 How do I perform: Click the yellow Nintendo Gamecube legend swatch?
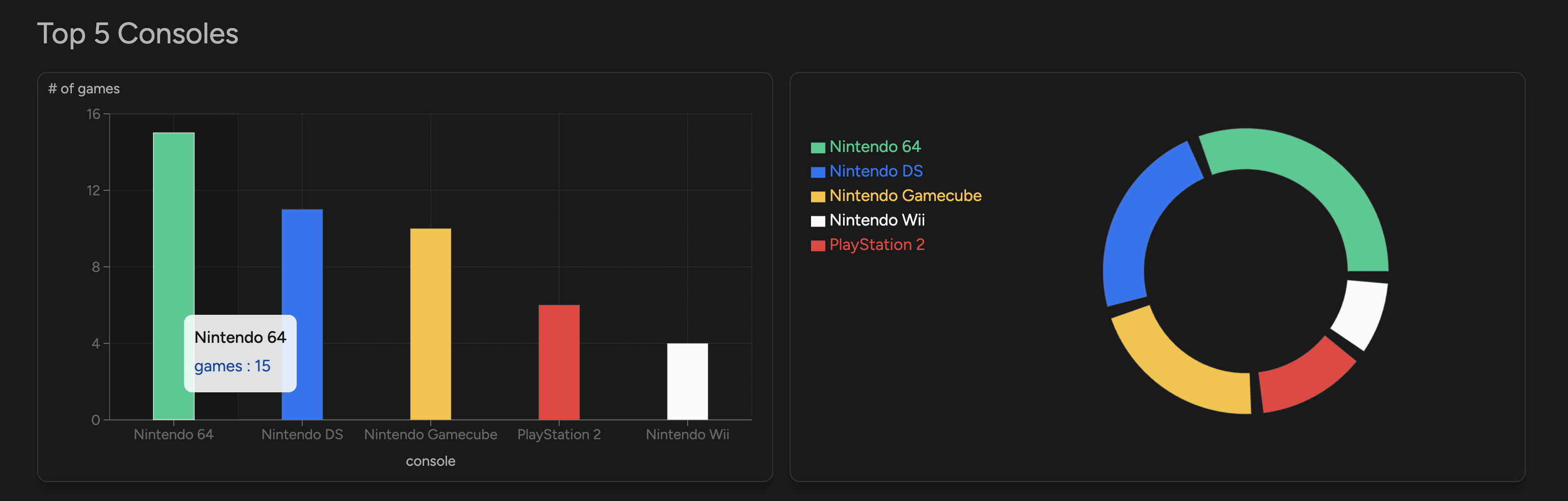coord(818,196)
